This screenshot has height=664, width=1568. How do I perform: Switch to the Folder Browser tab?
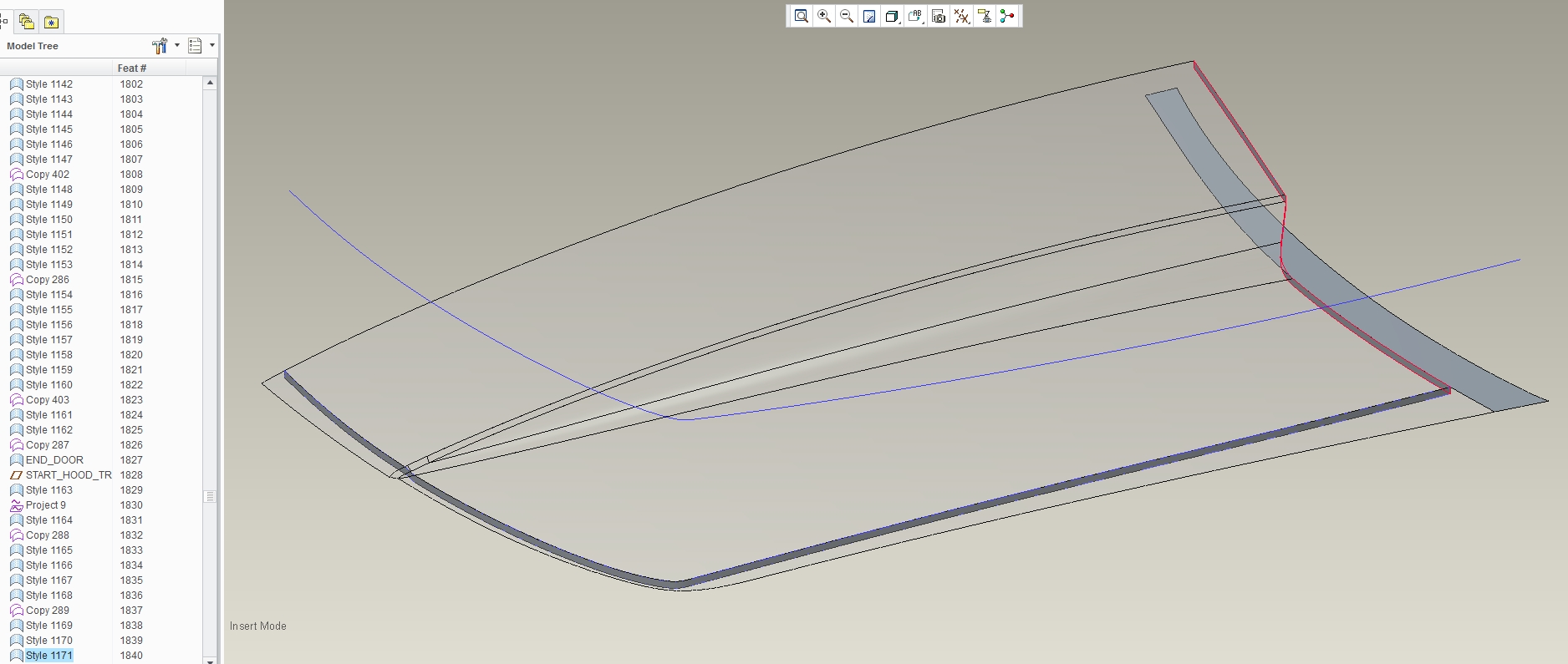(27, 22)
